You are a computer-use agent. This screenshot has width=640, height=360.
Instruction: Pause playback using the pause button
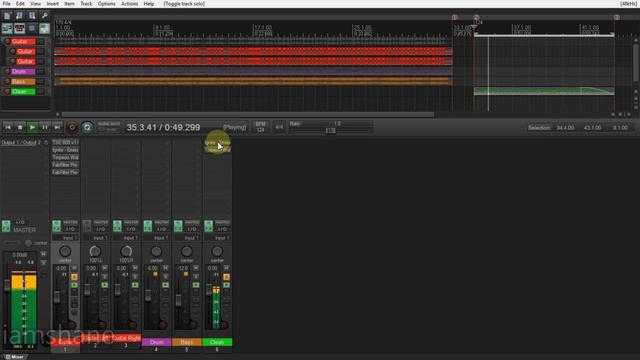pyautogui.click(x=45, y=127)
